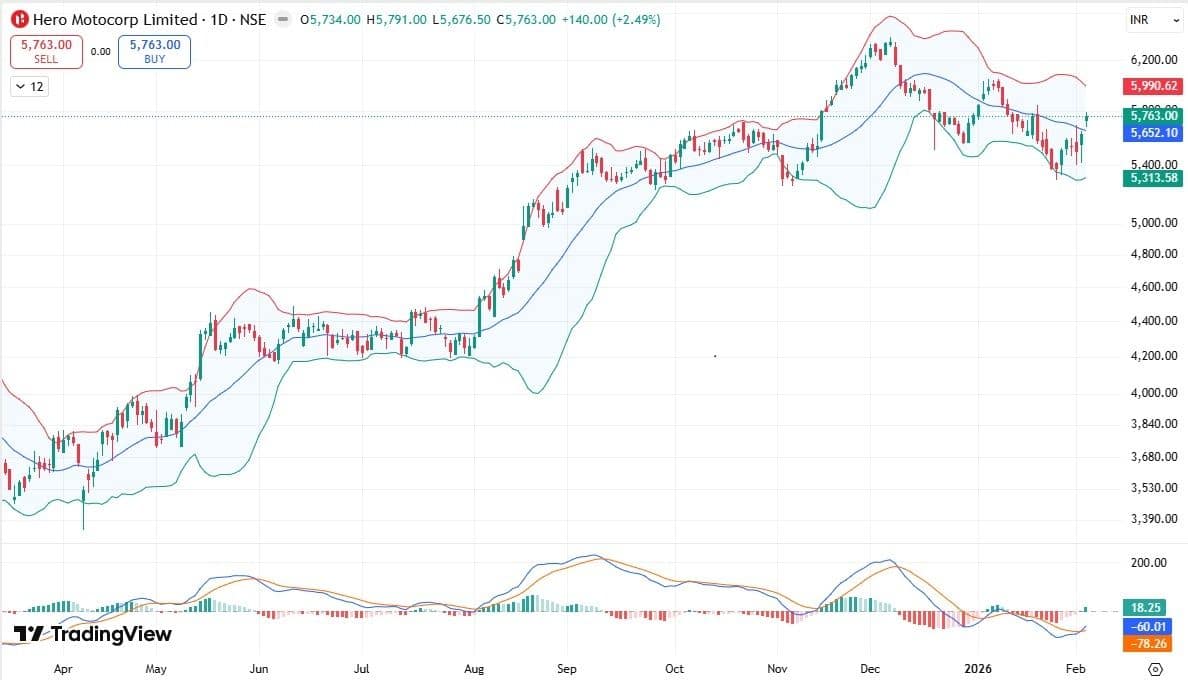1188x689 pixels.
Task: Click the 4,600.00 price axis value
Action: (x=1154, y=287)
